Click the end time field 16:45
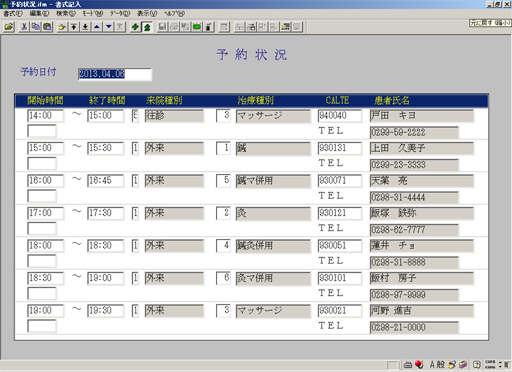This screenshot has height=372, width=512. 105,181
